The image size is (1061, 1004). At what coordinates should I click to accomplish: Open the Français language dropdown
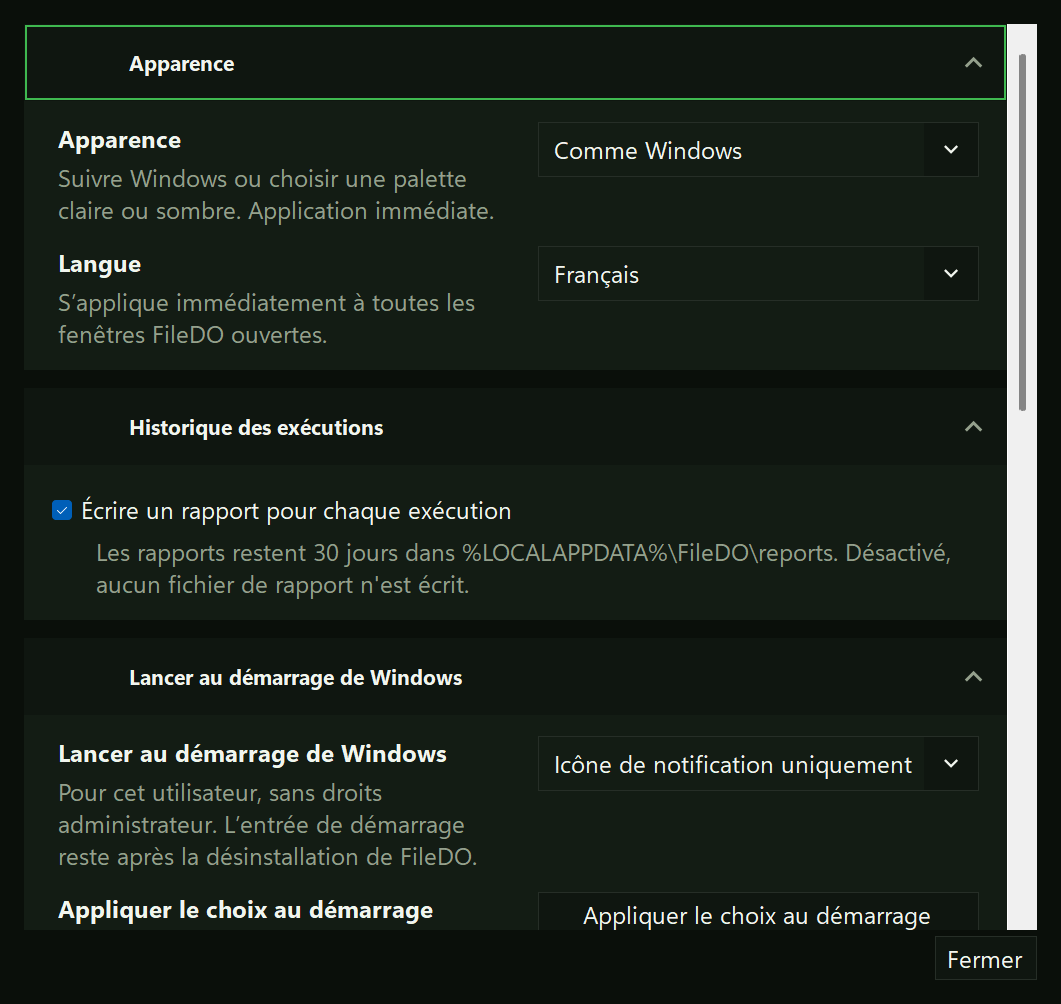tap(758, 273)
